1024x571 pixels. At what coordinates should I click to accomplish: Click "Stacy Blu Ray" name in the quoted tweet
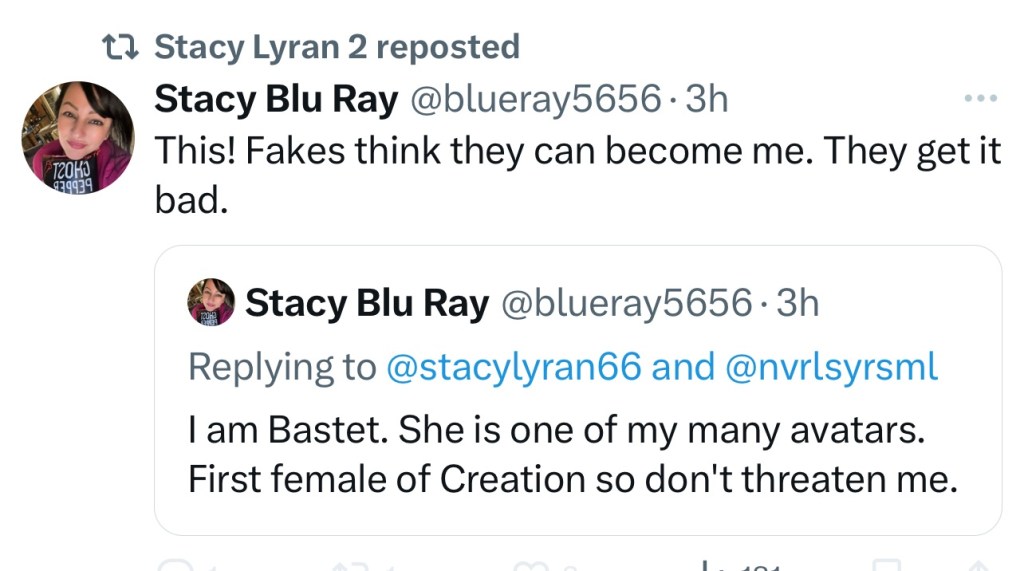click(x=367, y=303)
